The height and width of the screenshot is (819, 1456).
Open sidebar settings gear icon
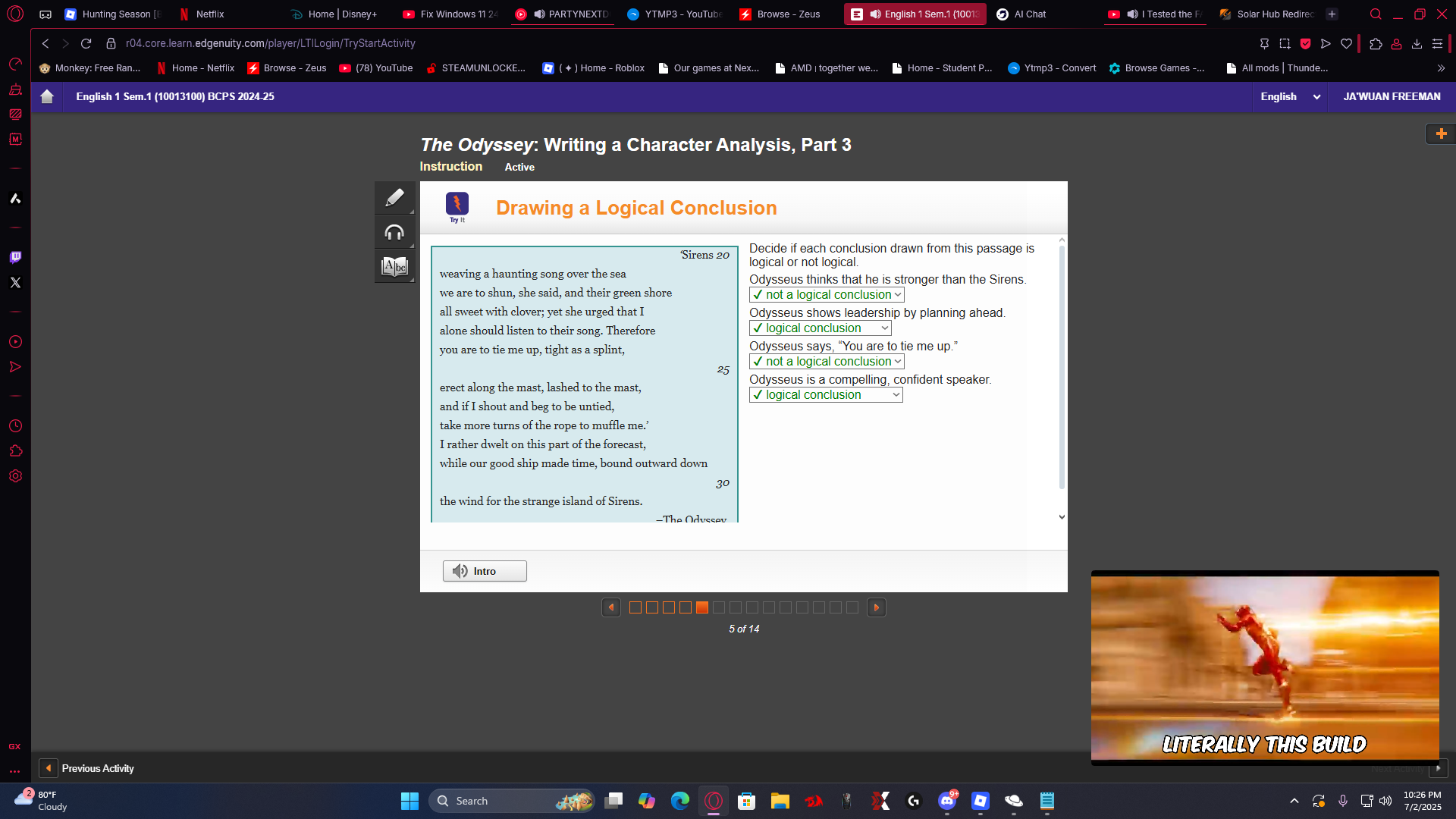point(15,476)
